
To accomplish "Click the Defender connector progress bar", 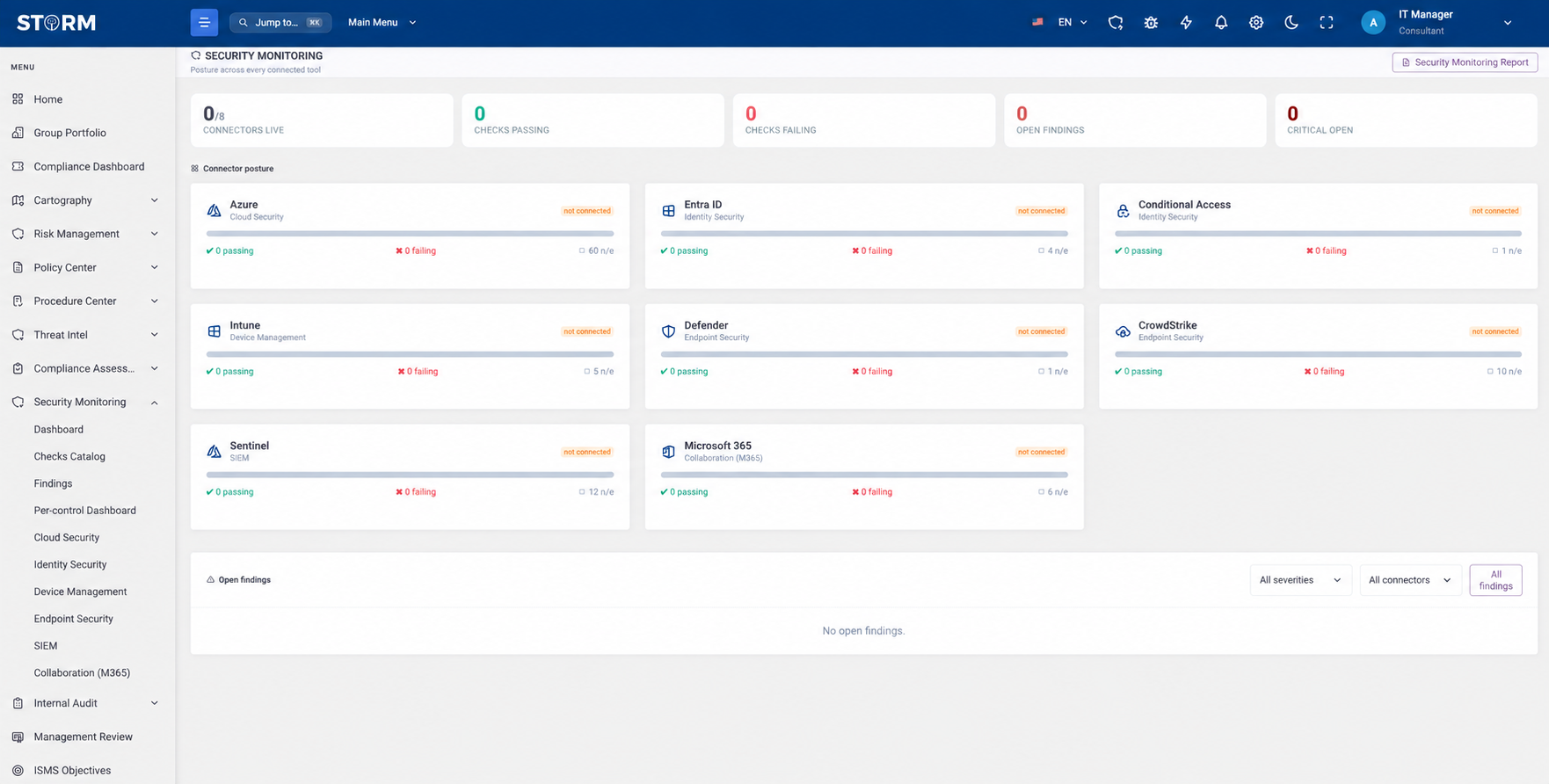I will tap(864, 354).
